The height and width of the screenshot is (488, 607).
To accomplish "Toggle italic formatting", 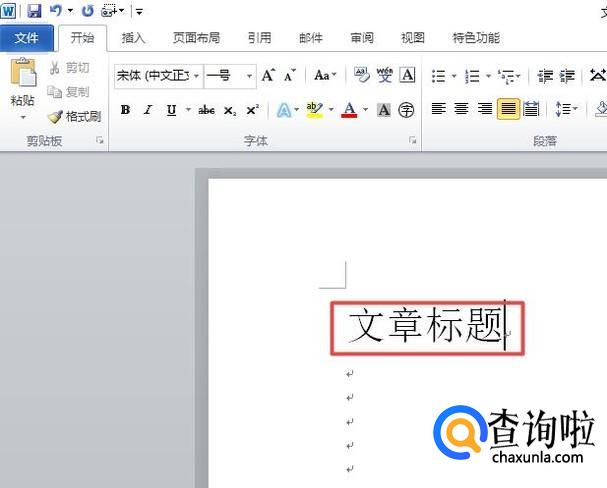I will tap(148, 110).
